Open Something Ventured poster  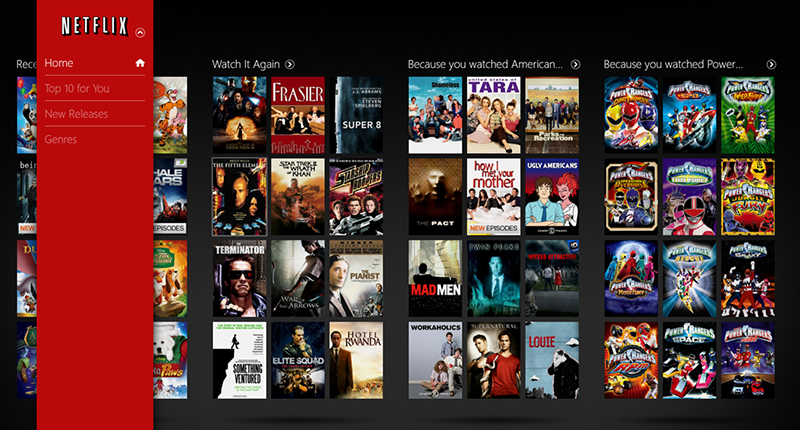coord(239,360)
